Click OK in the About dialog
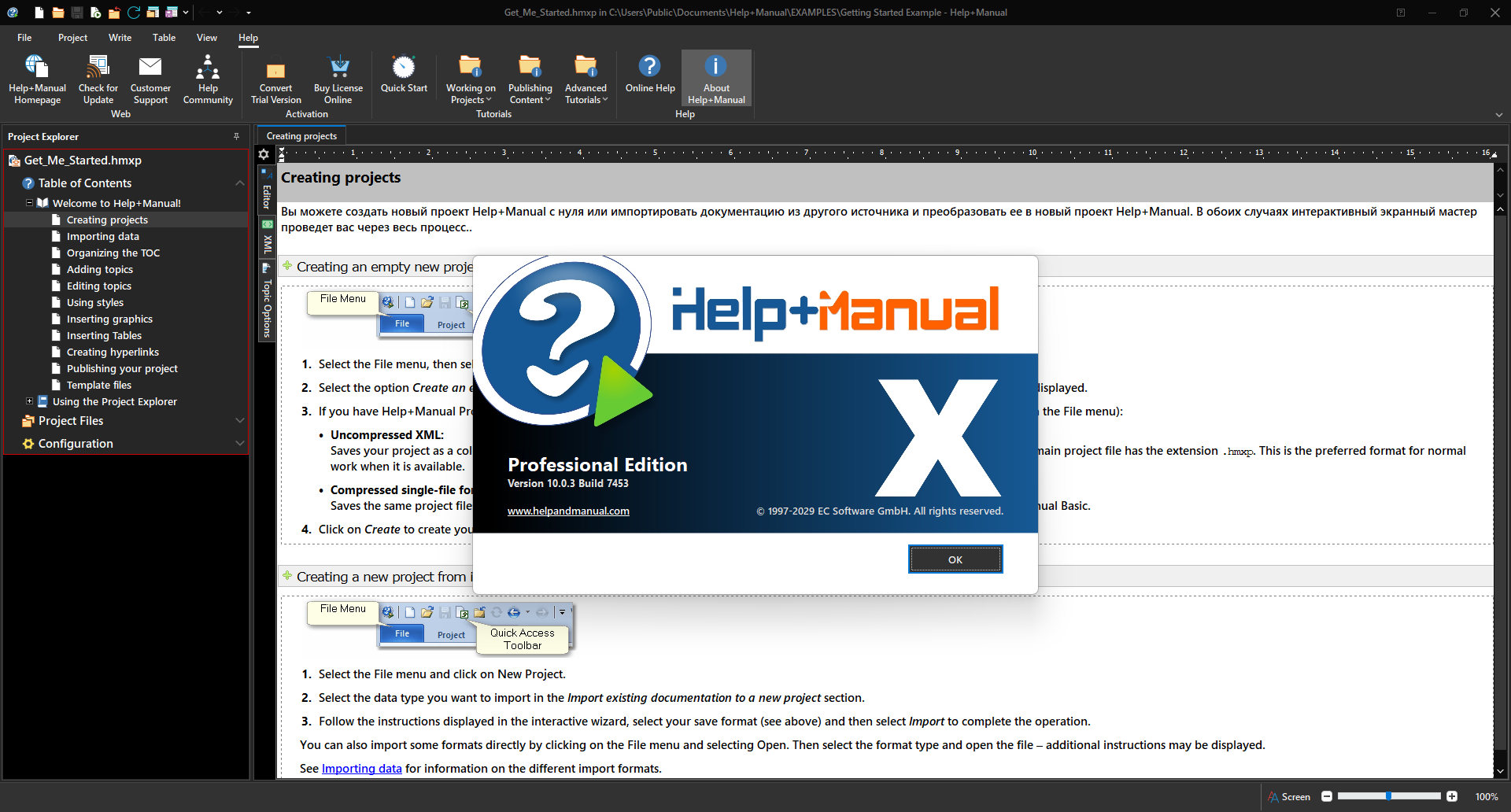 pos(955,559)
